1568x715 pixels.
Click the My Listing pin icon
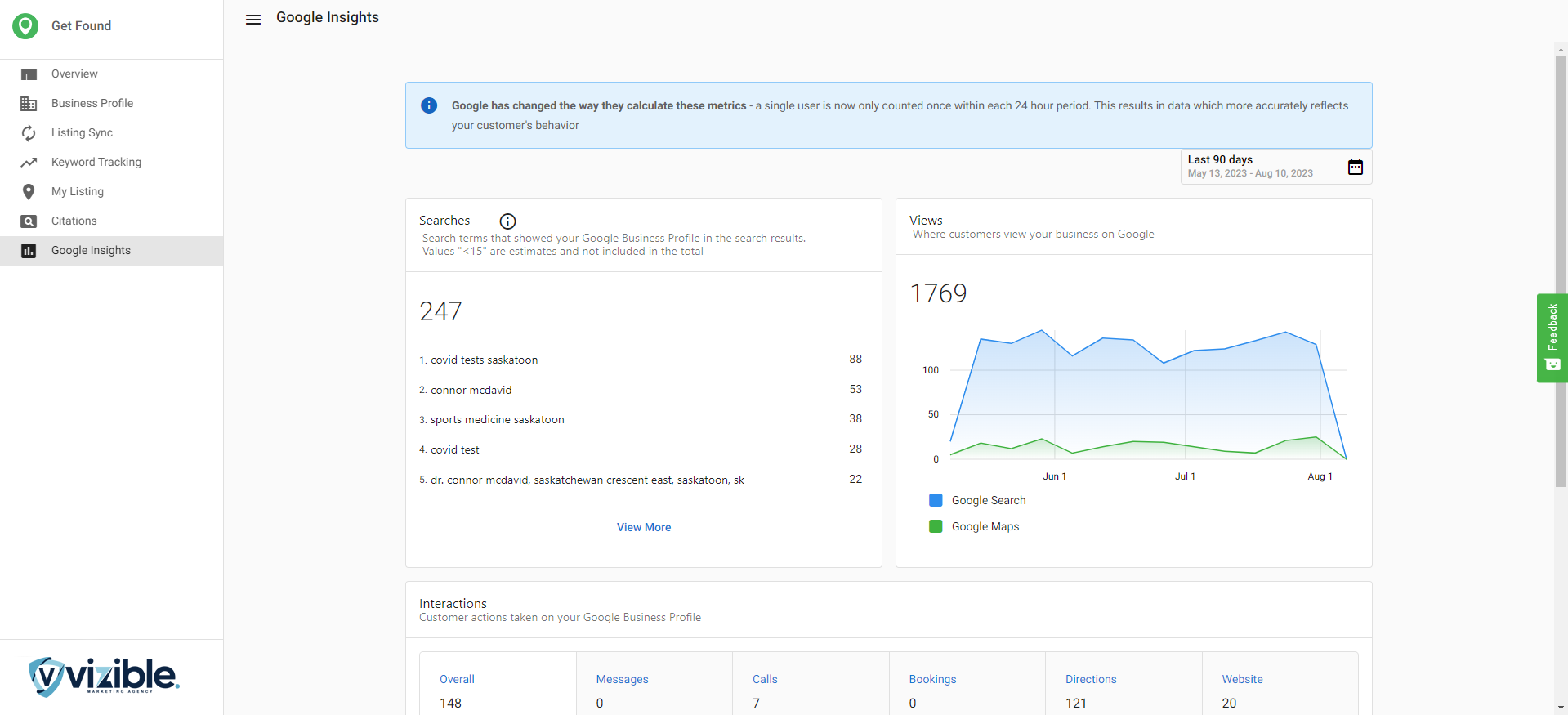(29, 192)
